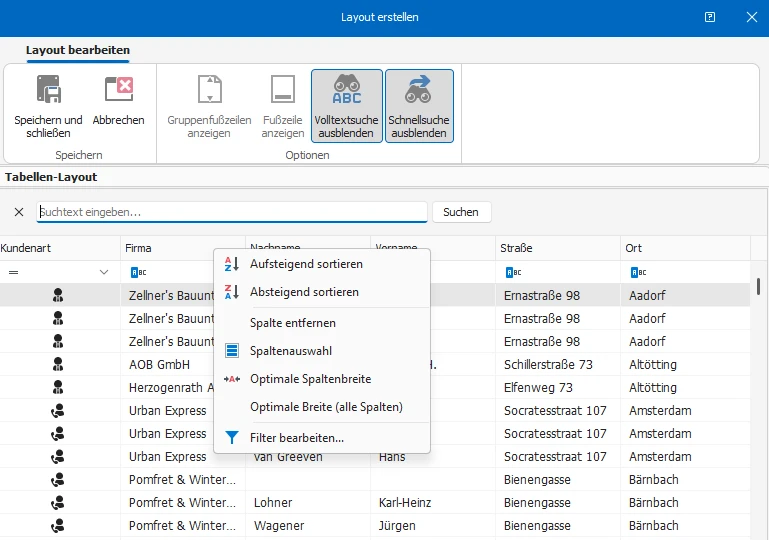Click the Straße column header
This screenshot has height=540, width=769.
(x=558, y=248)
